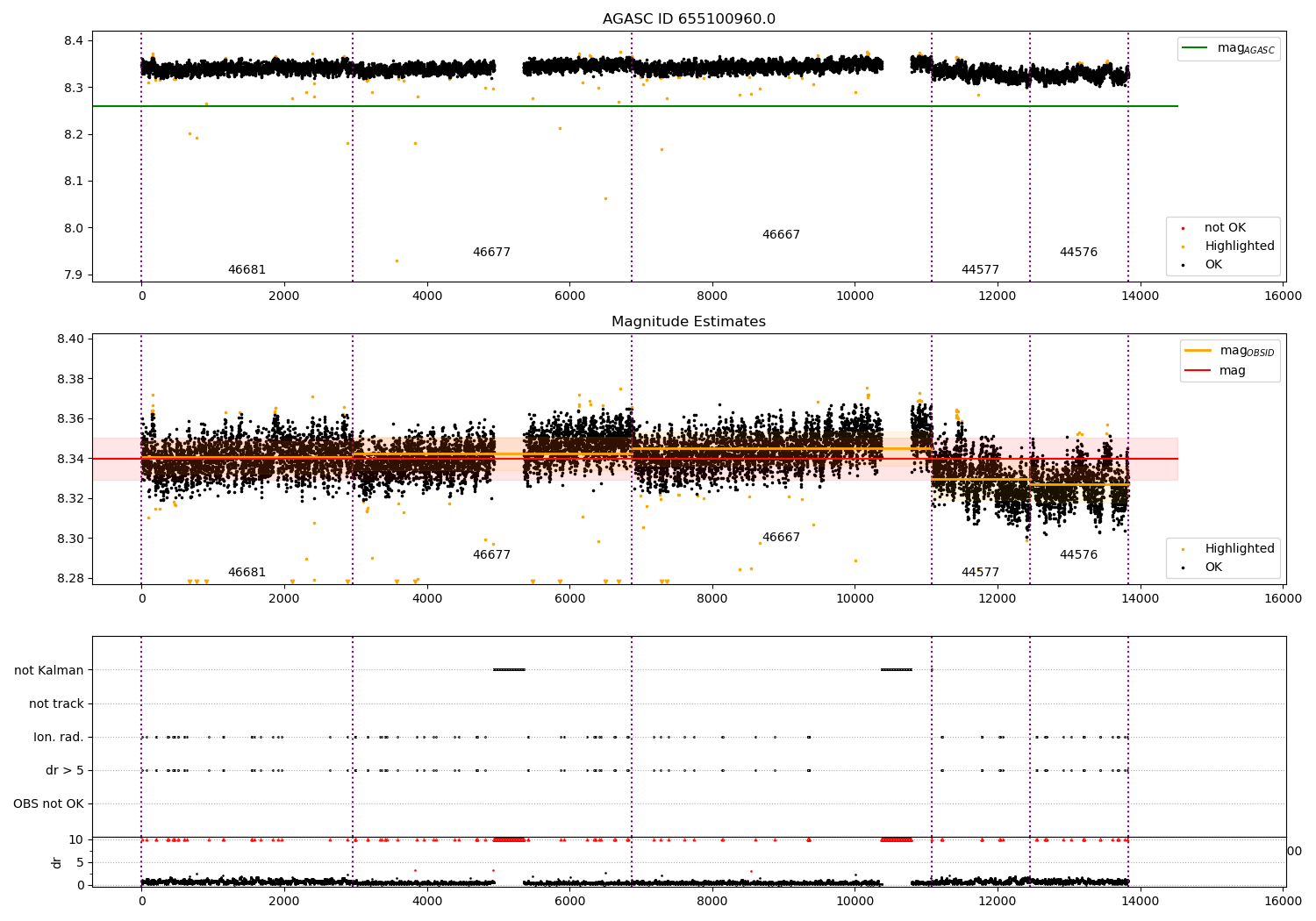1316x921 pixels.
Task: Click the 5 tick on the dr axis
Action: click(x=80, y=863)
